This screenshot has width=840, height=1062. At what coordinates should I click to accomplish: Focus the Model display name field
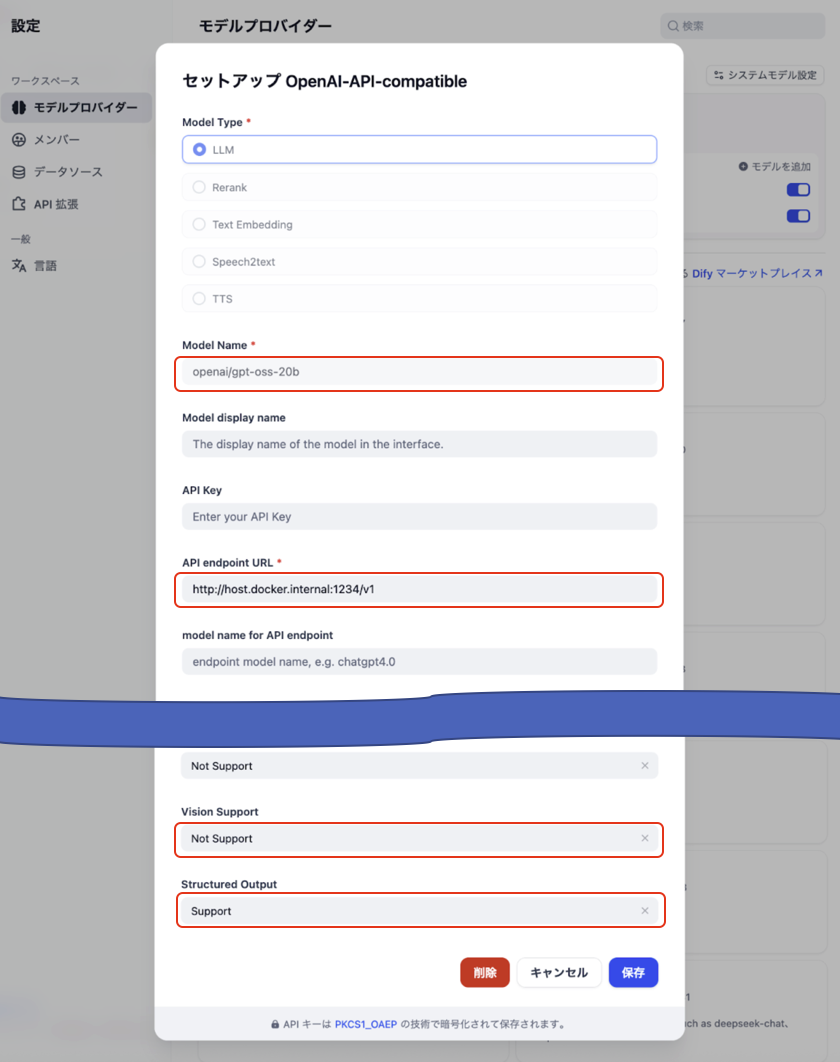[419, 444]
